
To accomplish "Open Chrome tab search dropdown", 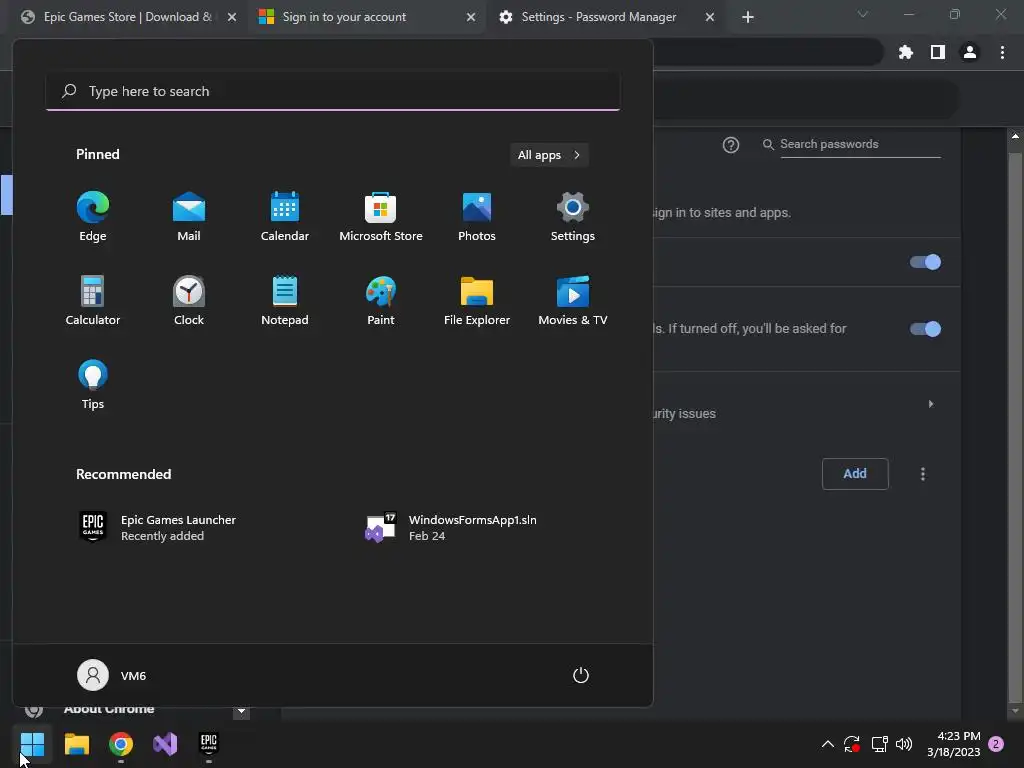I will pos(863,14).
